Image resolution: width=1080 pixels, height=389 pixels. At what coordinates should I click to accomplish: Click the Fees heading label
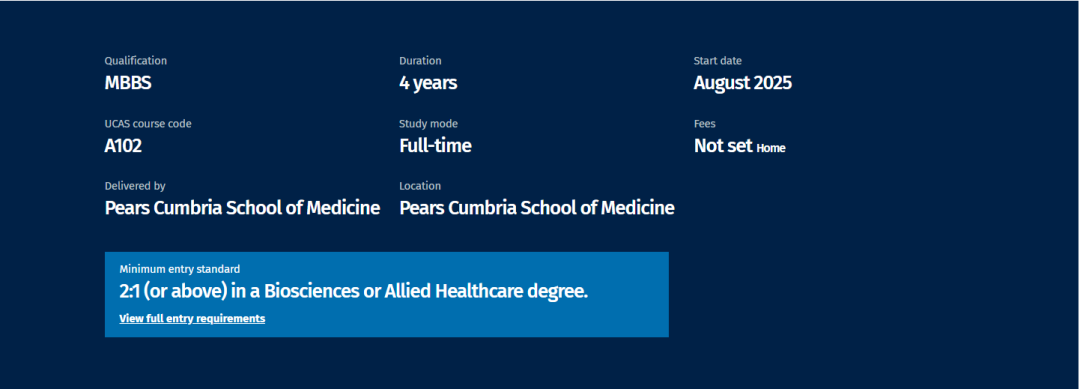(705, 124)
